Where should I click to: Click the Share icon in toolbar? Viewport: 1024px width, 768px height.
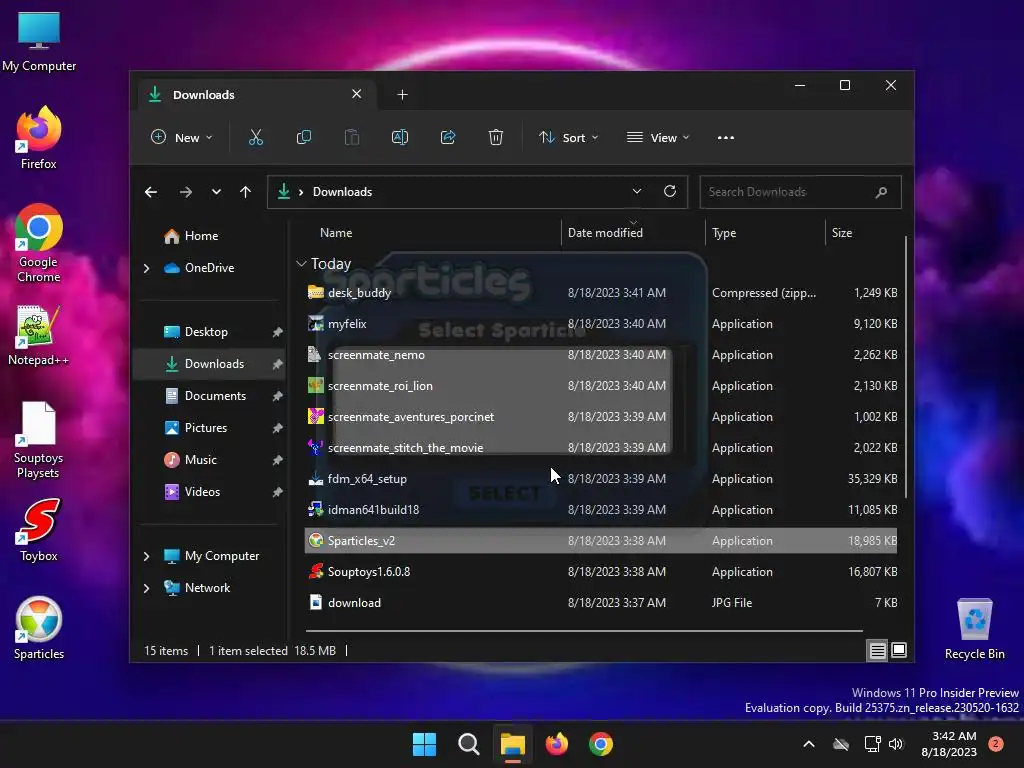tap(448, 137)
